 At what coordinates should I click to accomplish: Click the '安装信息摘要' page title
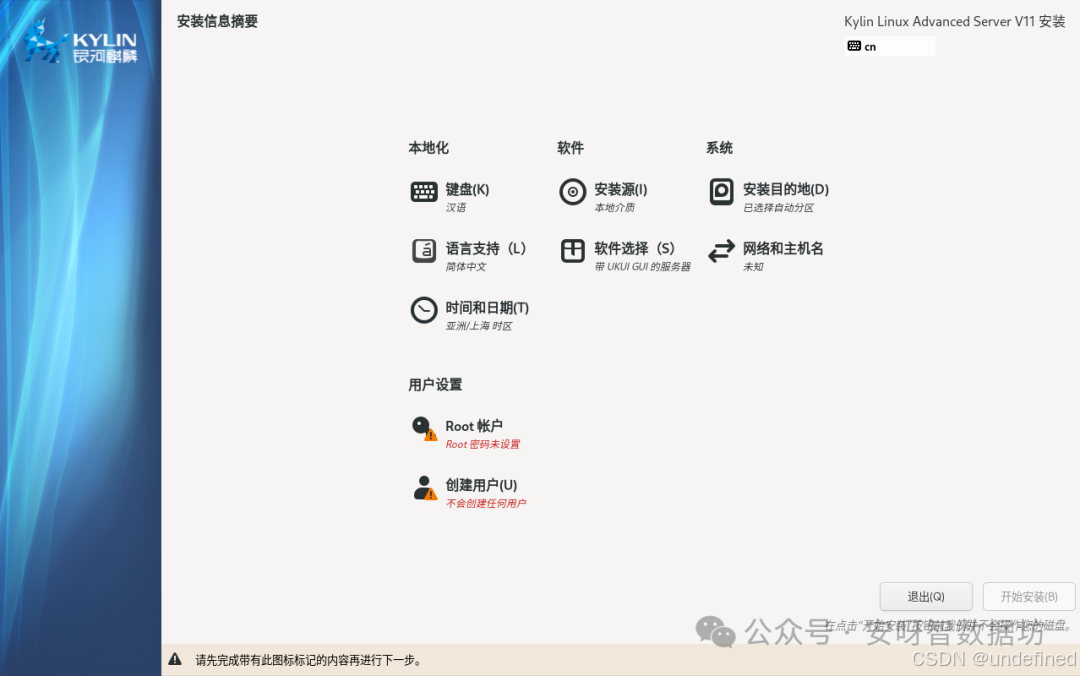(217, 21)
